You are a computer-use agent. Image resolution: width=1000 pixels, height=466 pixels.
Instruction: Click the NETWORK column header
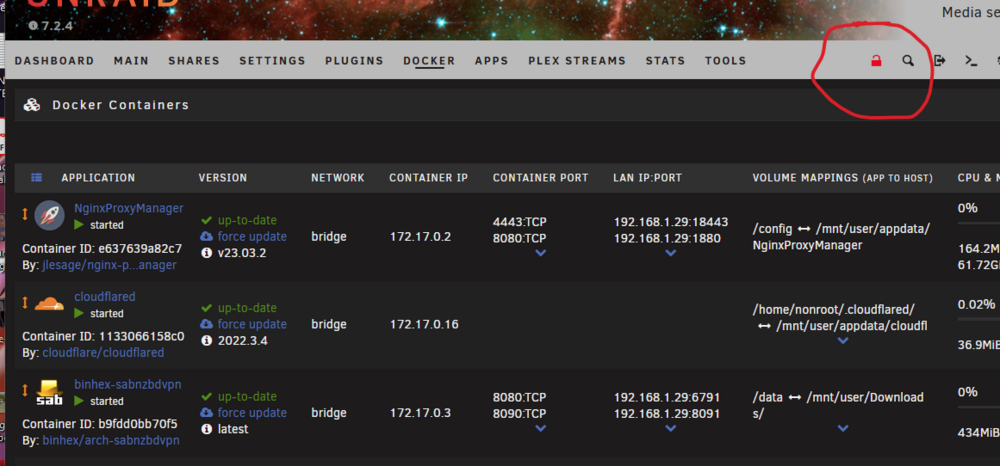(x=337, y=178)
